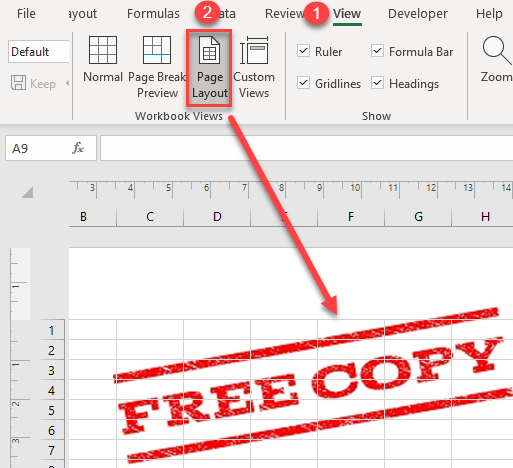Screen dimensions: 513x468
Task: Select column B header
Action: tap(92, 217)
